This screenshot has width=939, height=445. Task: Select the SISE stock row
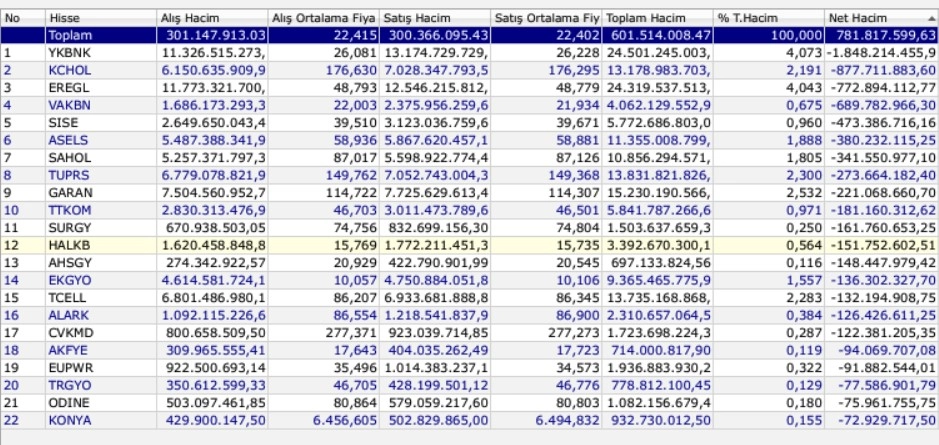[x=470, y=123]
